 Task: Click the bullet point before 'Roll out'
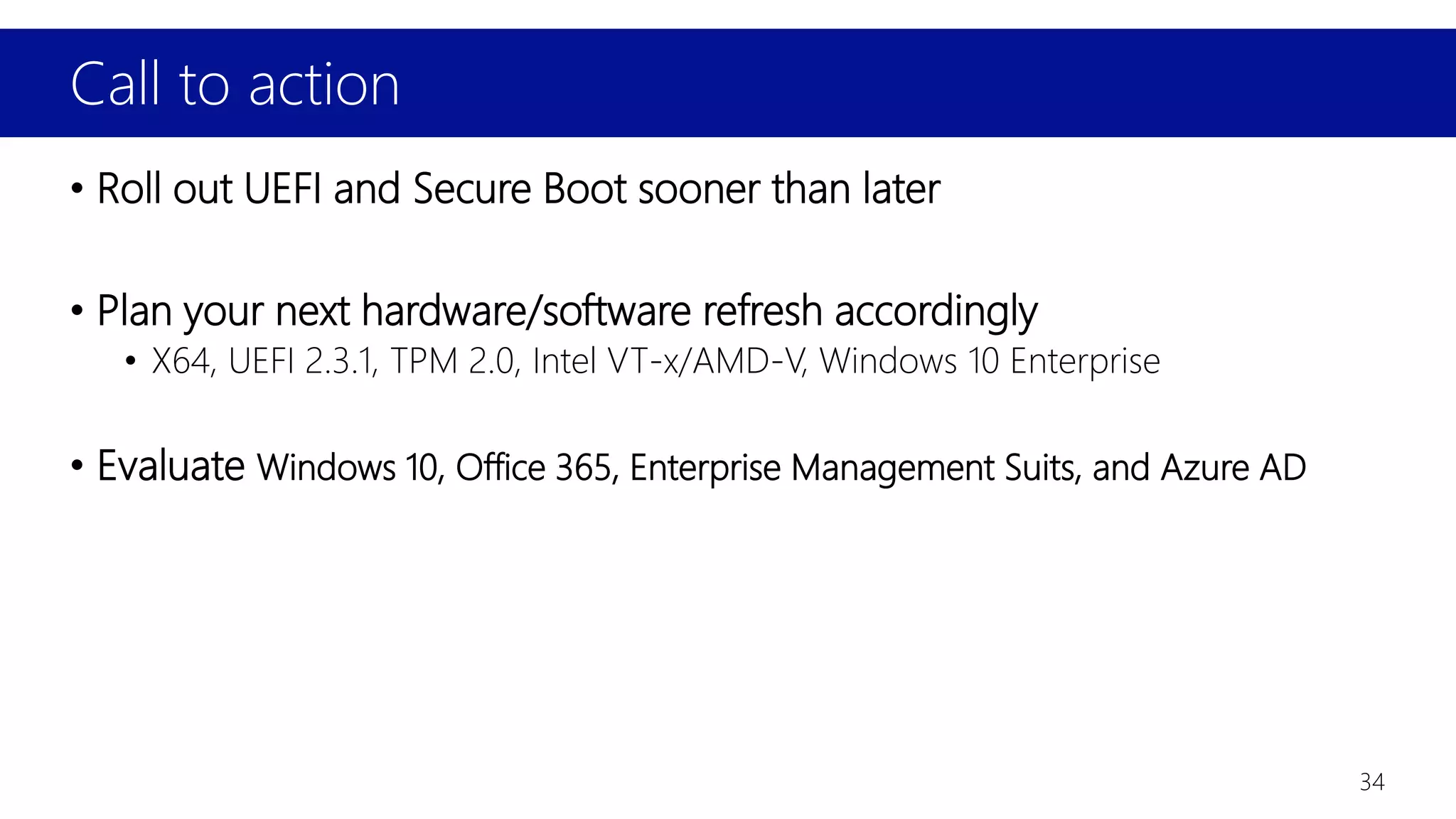point(77,190)
